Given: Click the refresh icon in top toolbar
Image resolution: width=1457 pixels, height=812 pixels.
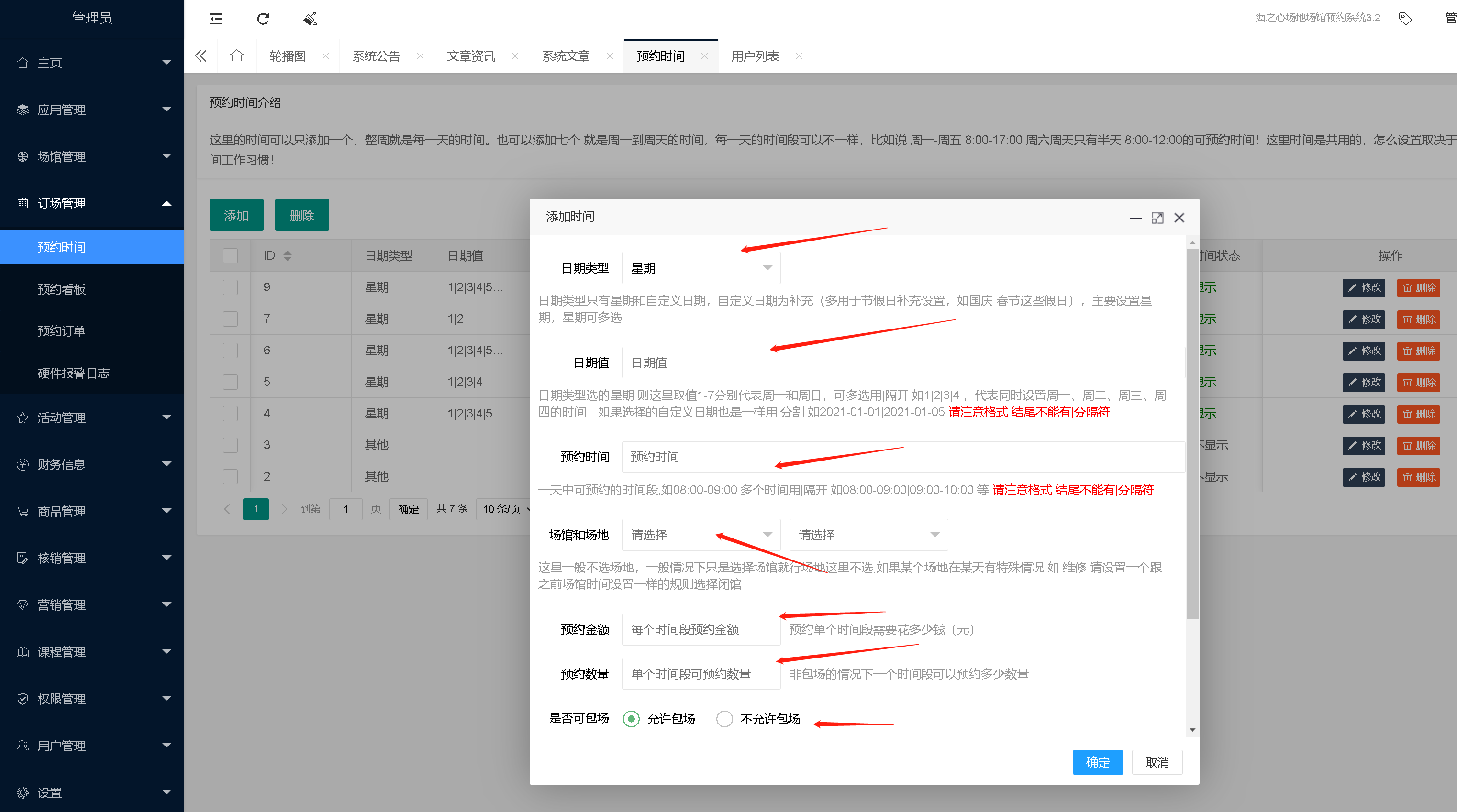Looking at the screenshot, I should click(x=263, y=19).
